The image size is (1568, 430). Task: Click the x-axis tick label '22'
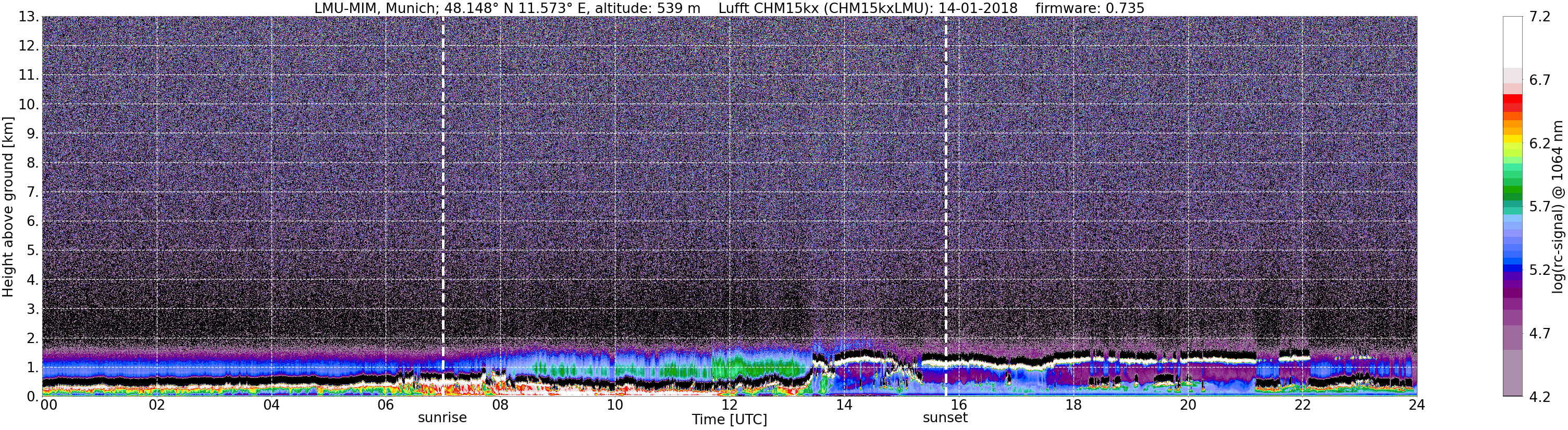(x=1302, y=404)
